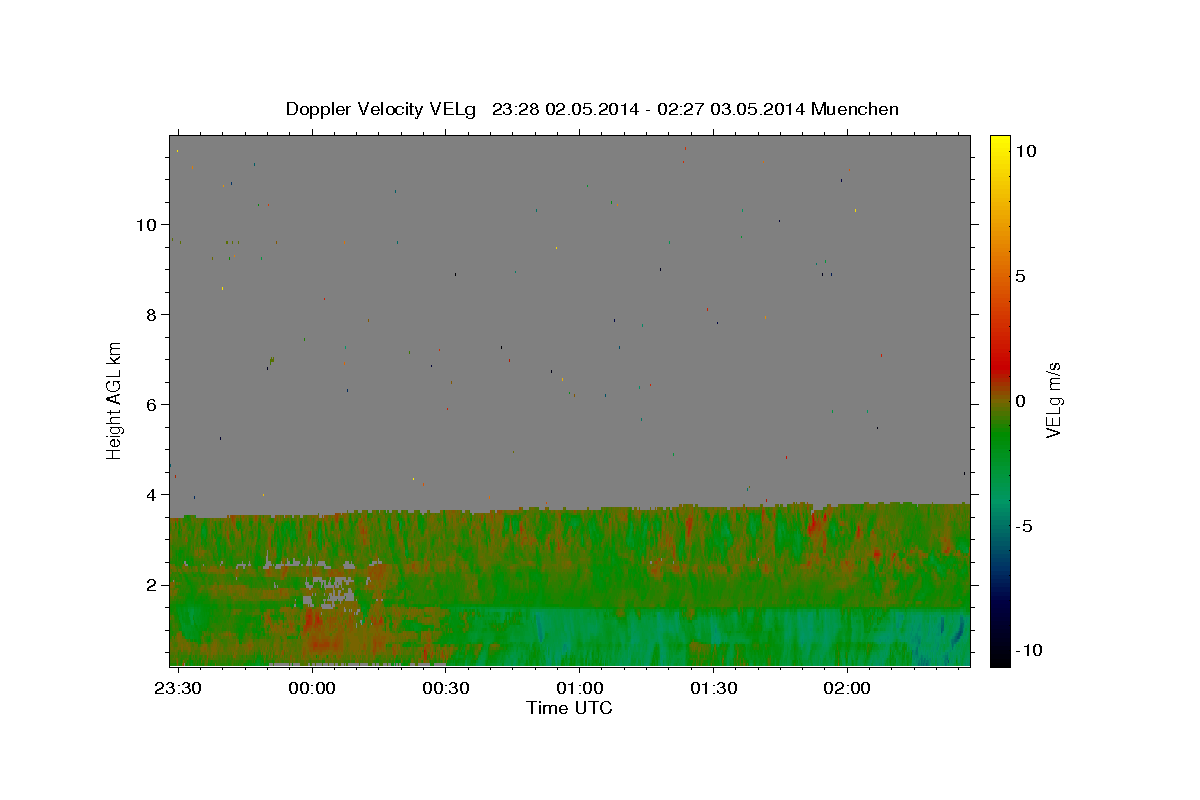
Task: Click the 23:30 time tick label
Action: [x=177, y=689]
